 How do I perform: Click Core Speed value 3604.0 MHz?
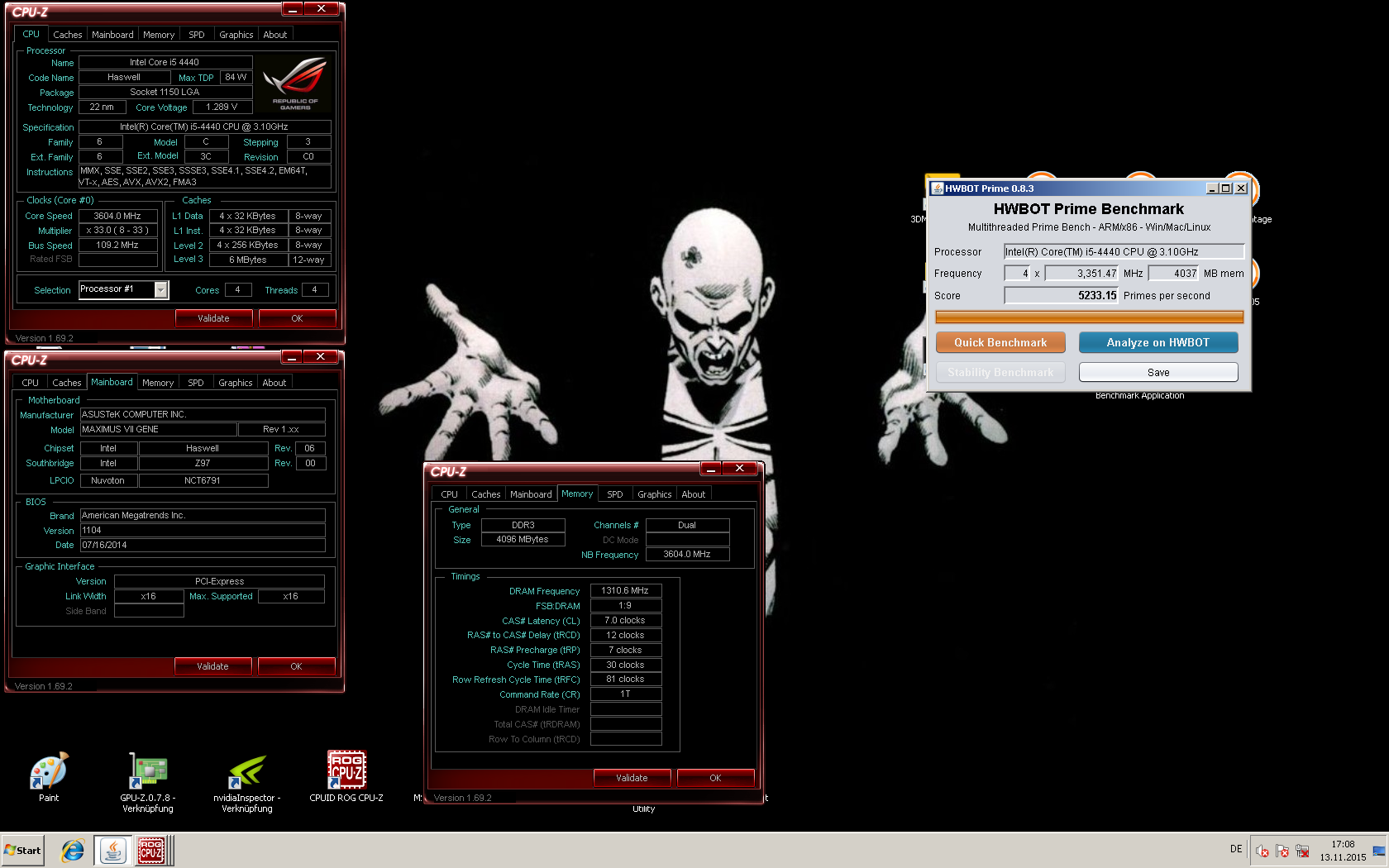tap(117, 216)
